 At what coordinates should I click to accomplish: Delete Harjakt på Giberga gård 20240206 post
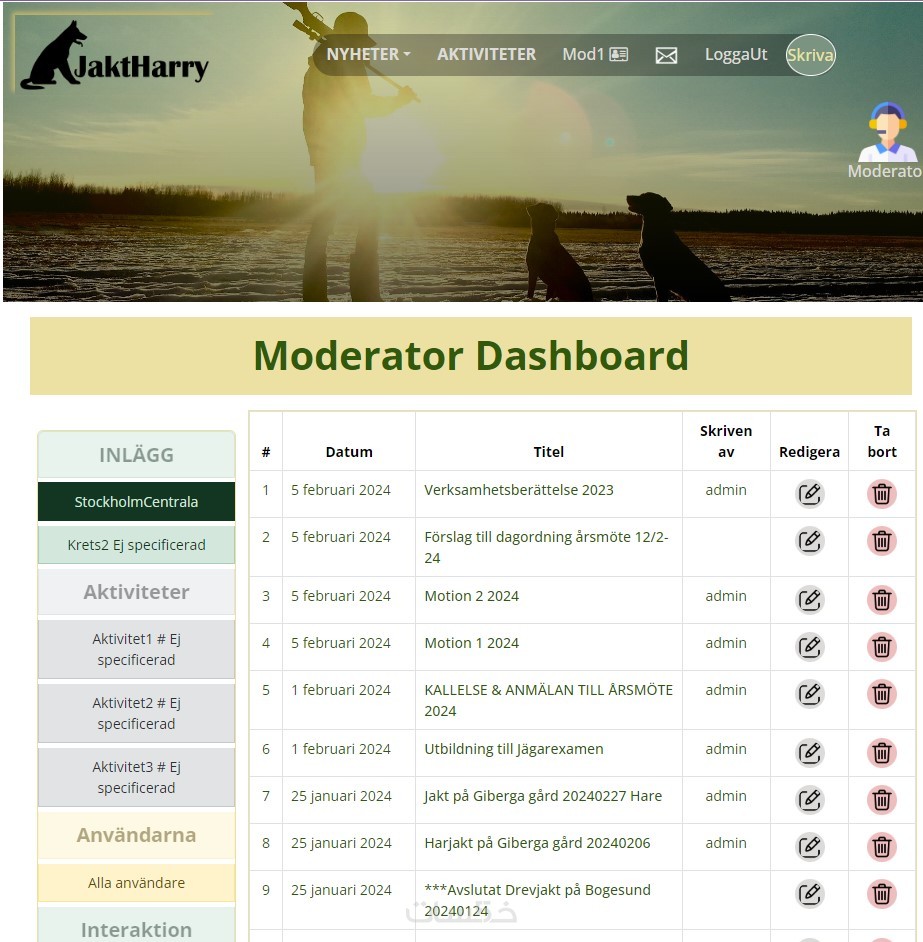coord(882,847)
